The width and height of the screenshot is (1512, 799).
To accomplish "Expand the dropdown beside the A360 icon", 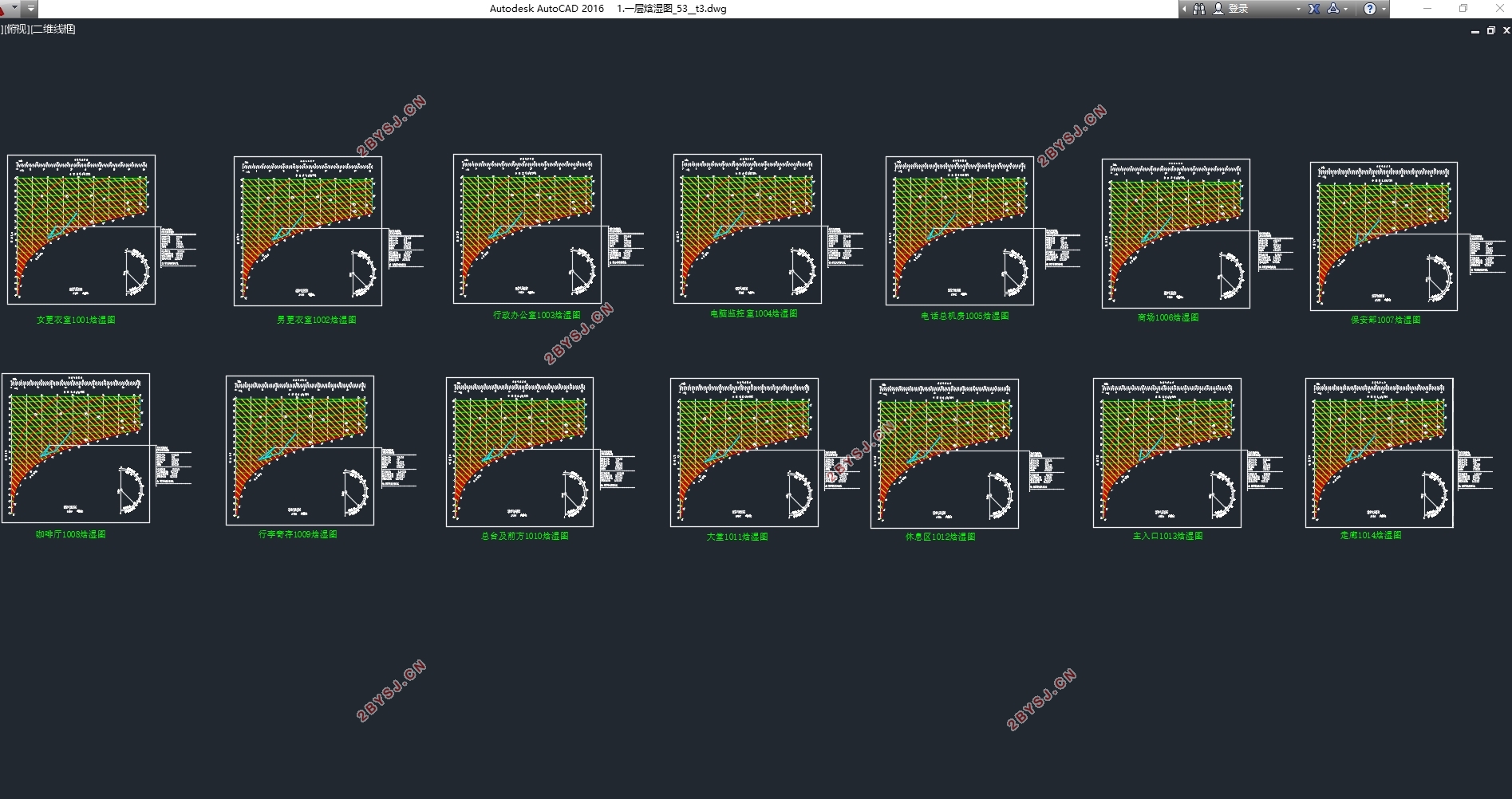I will [1346, 9].
